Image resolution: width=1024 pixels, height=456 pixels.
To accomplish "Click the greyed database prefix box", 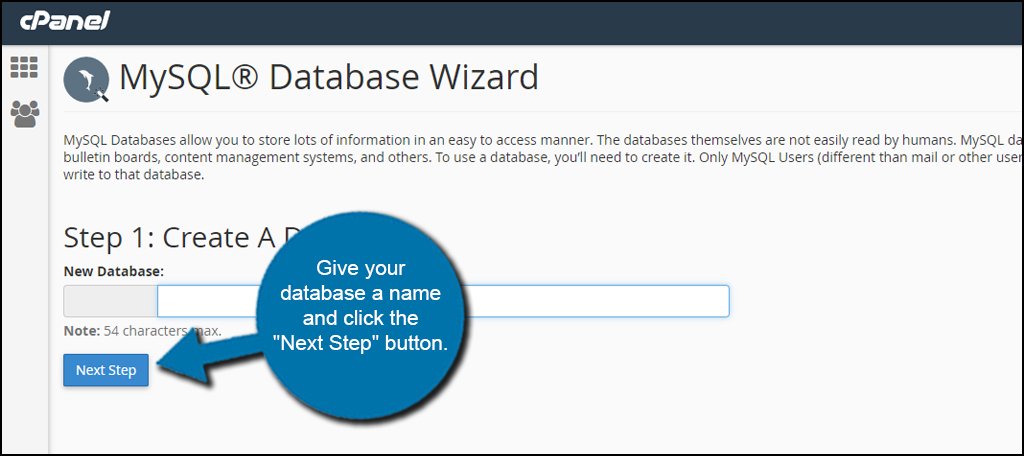I will [x=110, y=301].
